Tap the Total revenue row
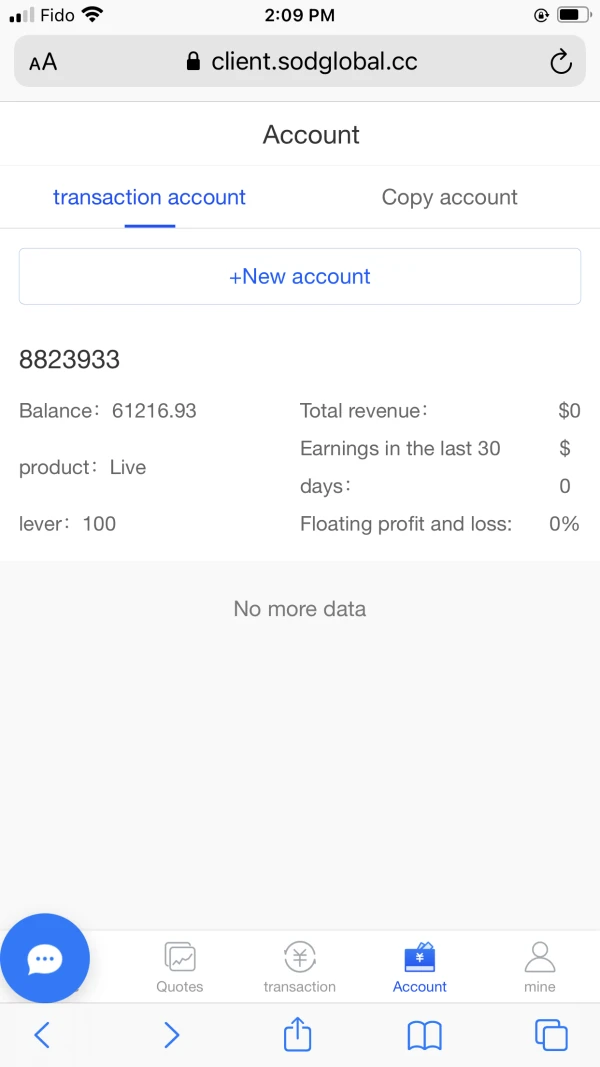This screenshot has height=1067, width=600. pos(440,410)
